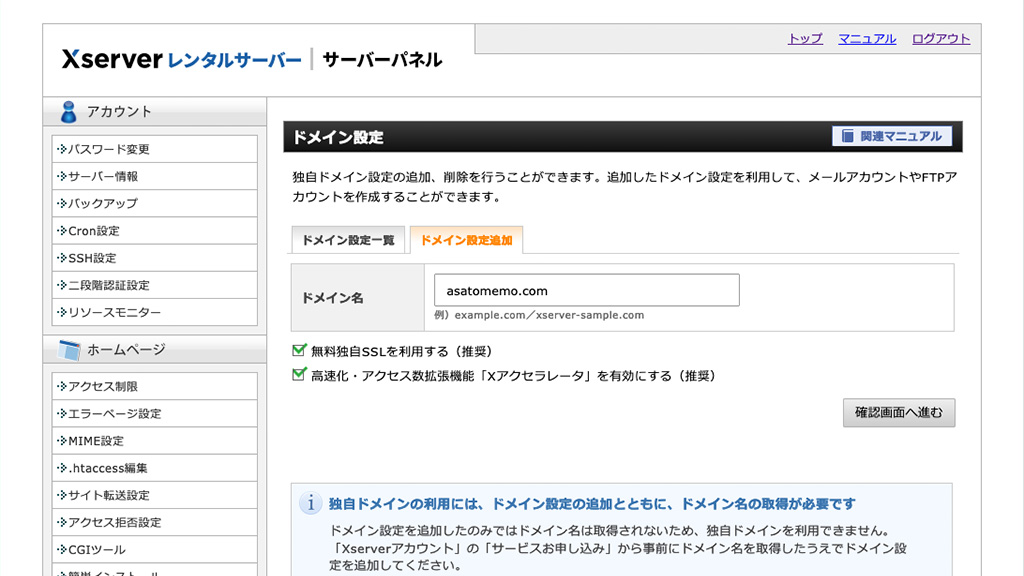This screenshot has width=1024, height=576.
Task: Go to アクセス制限 menu item
Action: click(155, 386)
